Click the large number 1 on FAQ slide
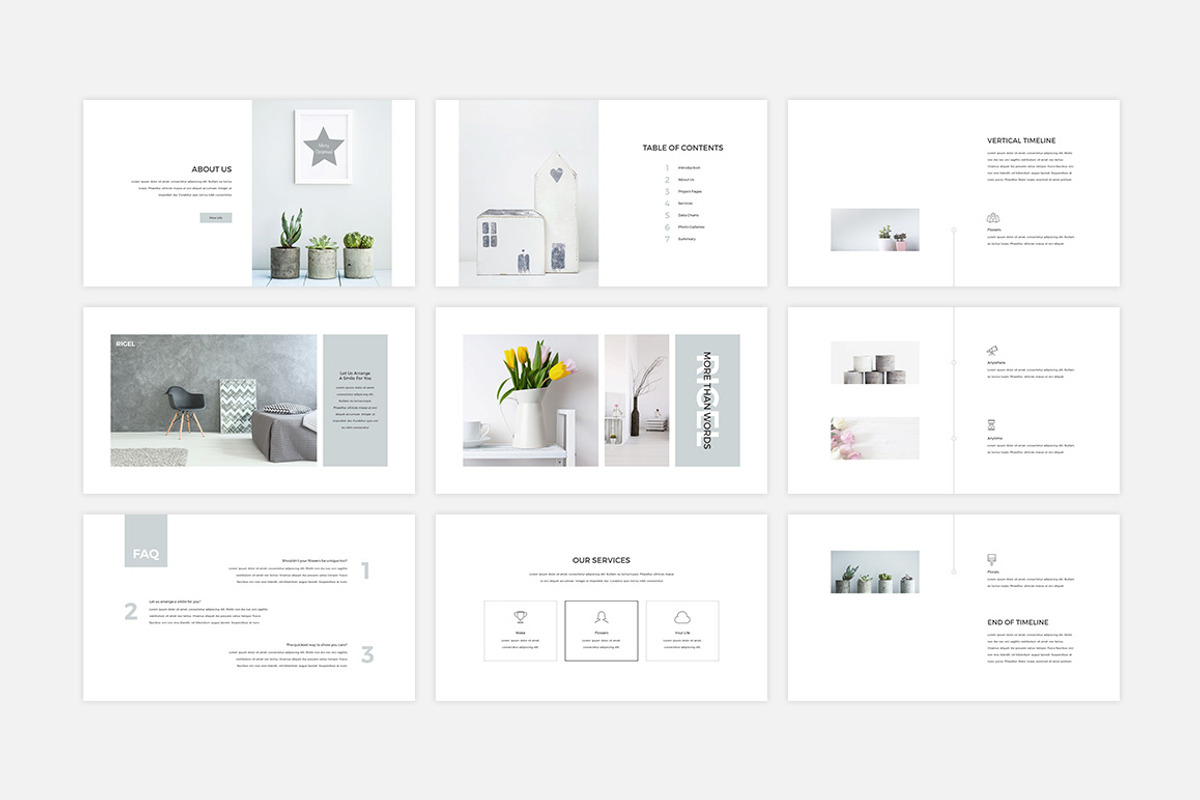This screenshot has height=800, width=1200. tap(365, 571)
